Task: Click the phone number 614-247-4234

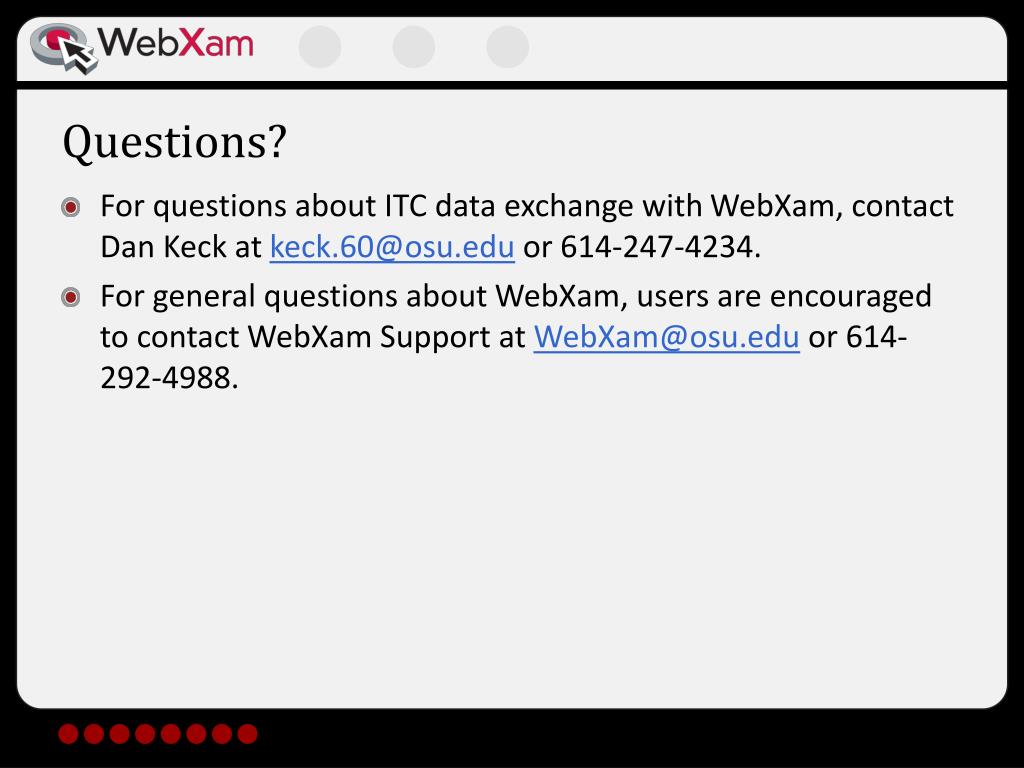Action: point(657,247)
